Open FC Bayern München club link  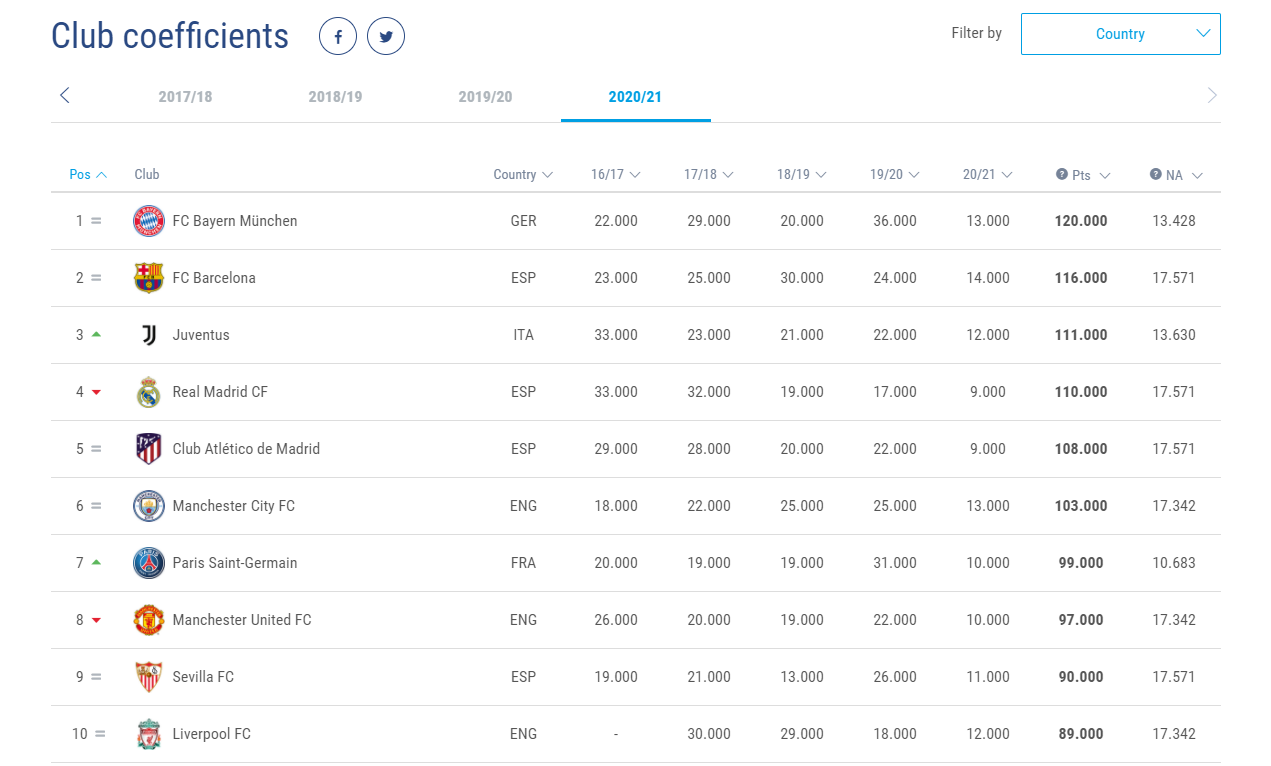click(x=235, y=221)
